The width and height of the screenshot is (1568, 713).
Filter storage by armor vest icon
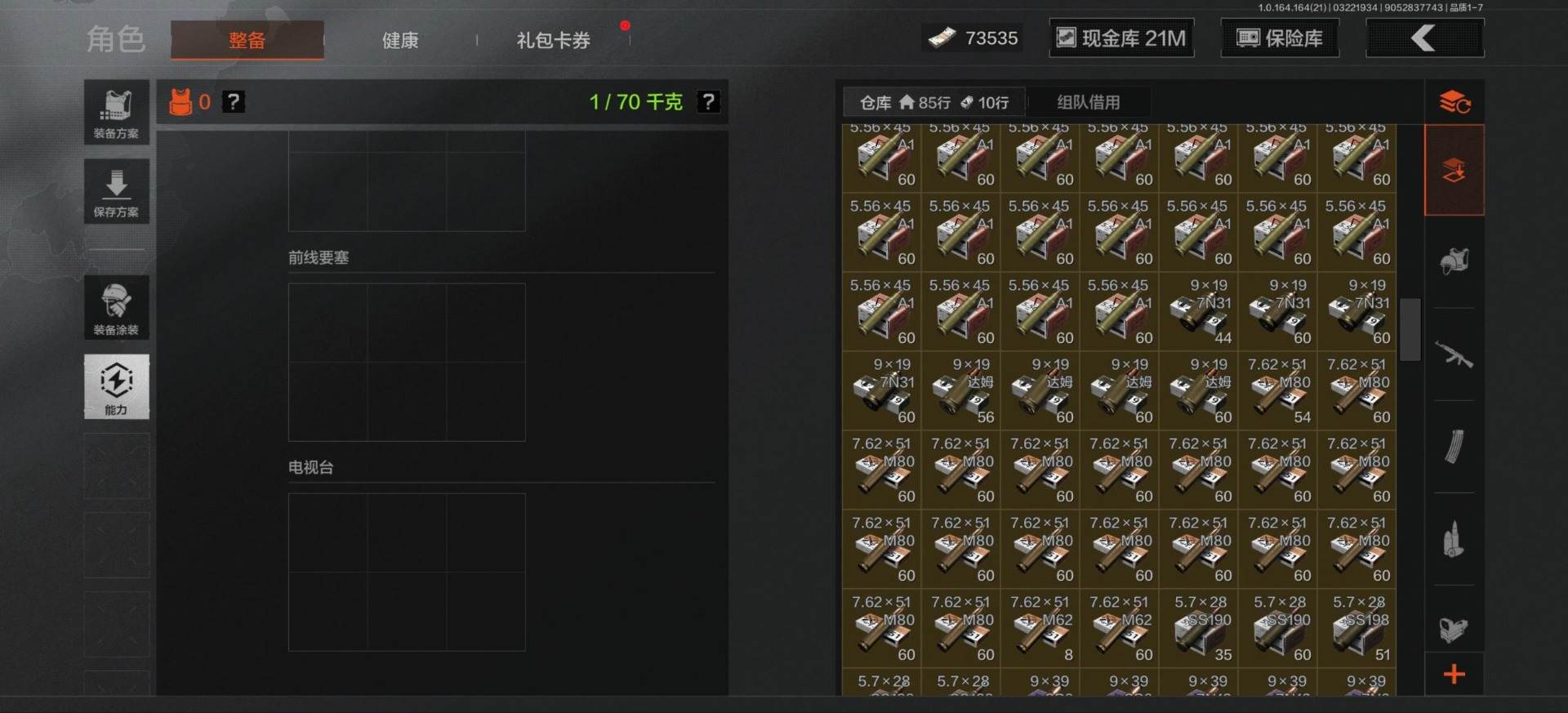tap(1454, 261)
